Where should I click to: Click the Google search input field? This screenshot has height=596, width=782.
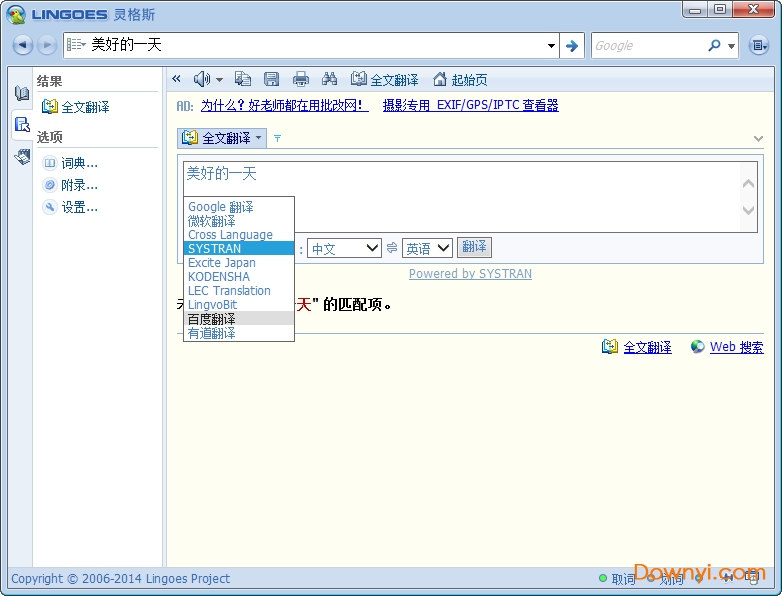(648, 46)
